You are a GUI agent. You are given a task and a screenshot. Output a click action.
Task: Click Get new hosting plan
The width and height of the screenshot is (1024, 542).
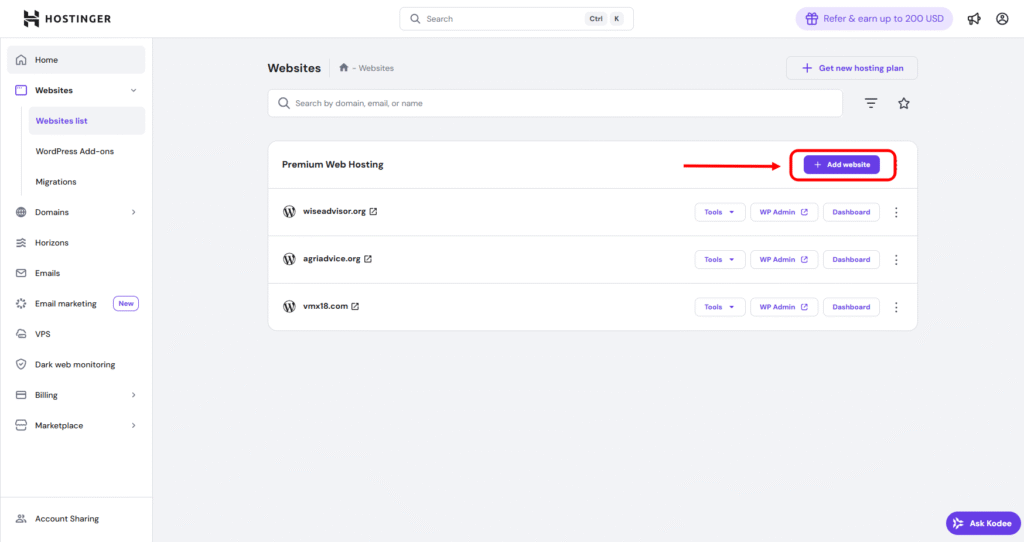pyautogui.click(x=852, y=68)
